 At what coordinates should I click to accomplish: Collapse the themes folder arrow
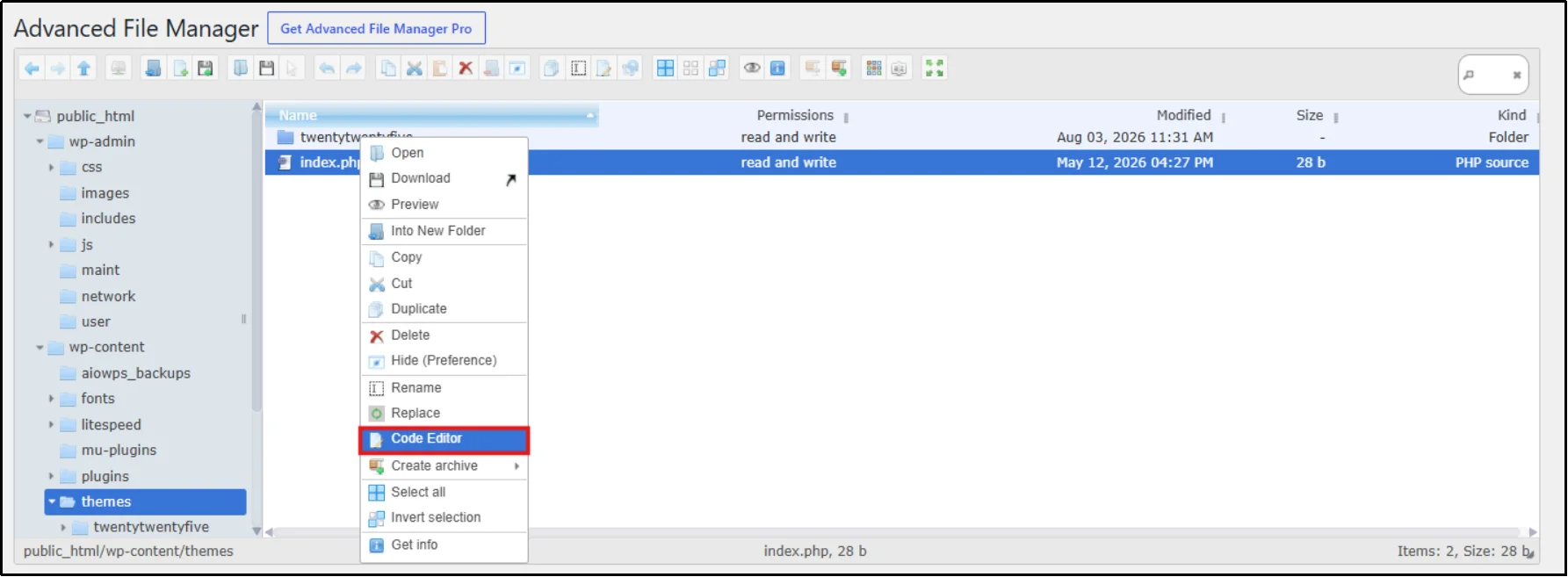52,501
